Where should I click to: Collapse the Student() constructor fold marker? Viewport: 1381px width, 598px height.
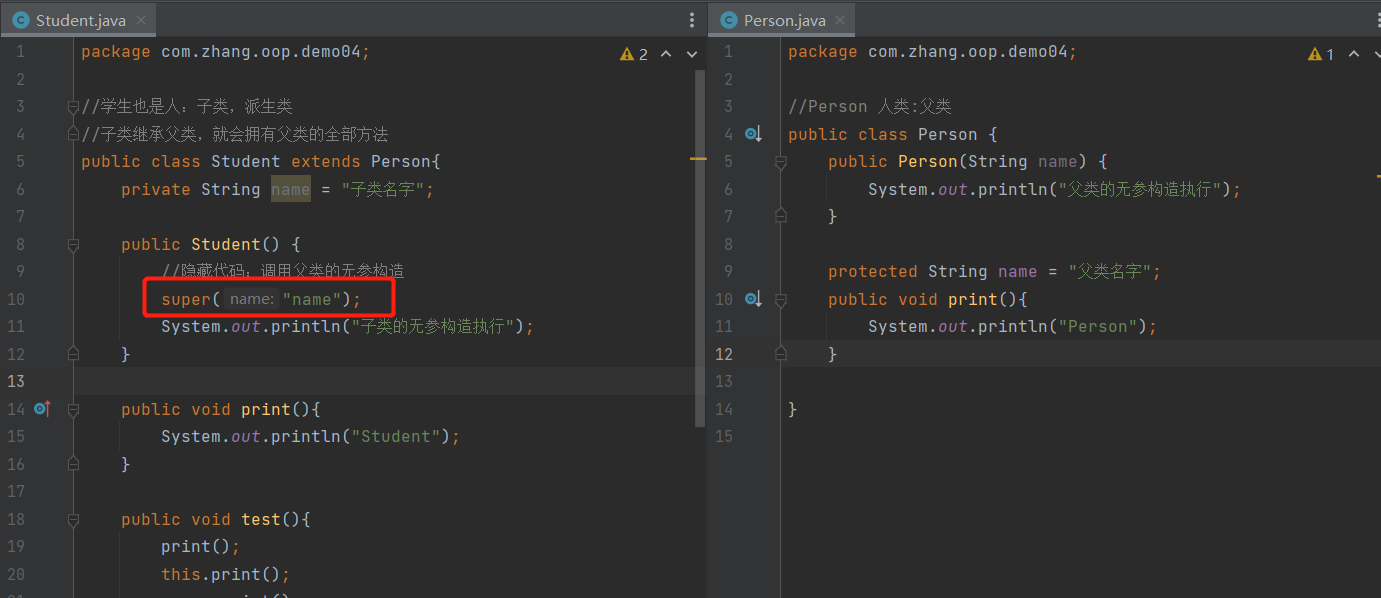[x=73, y=244]
